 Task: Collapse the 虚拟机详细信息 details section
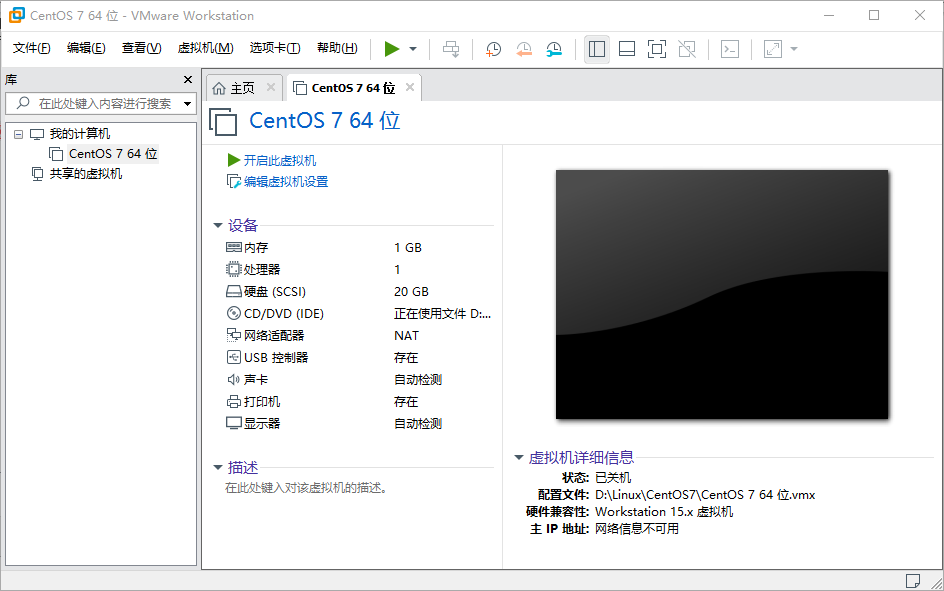pyautogui.click(x=518, y=457)
